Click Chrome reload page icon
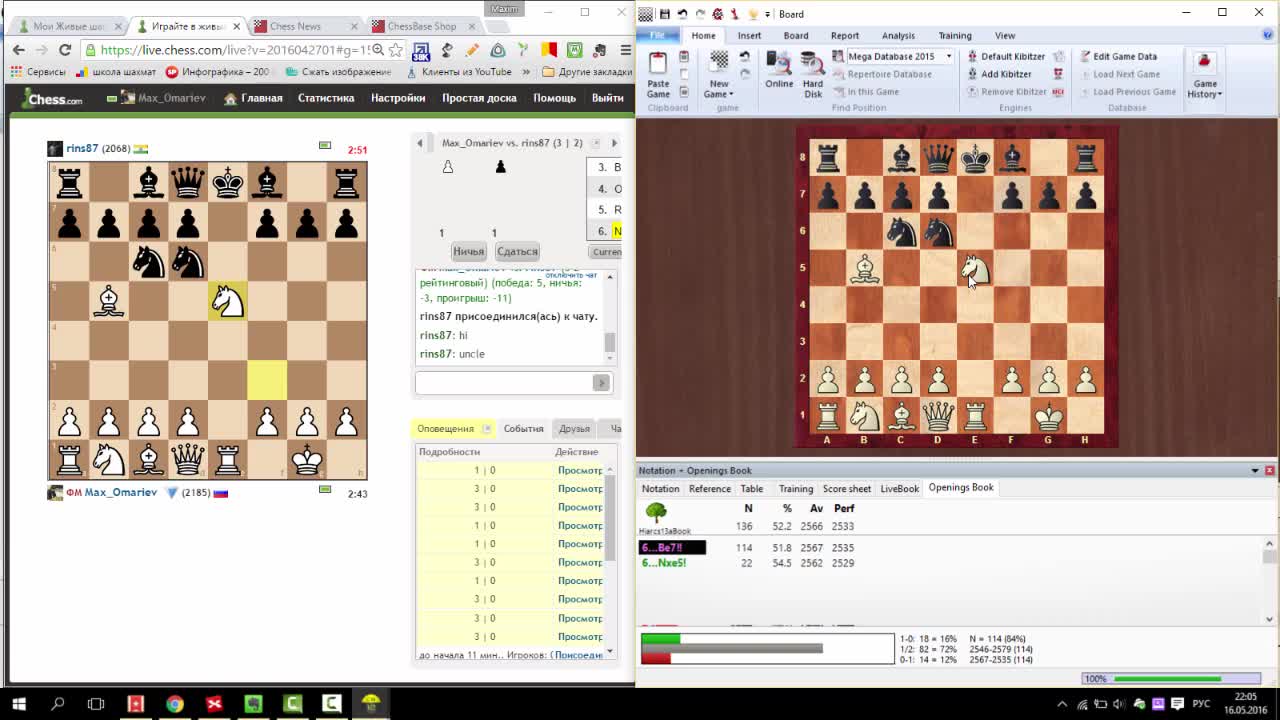 pyautogui.click(x=65, y=49)
